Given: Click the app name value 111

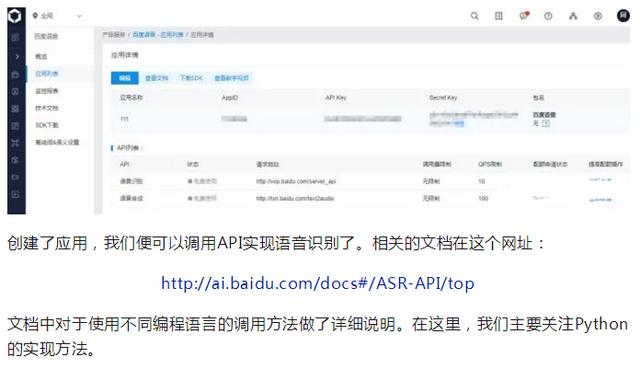Looking at the screenshot, I should (124, 119).
